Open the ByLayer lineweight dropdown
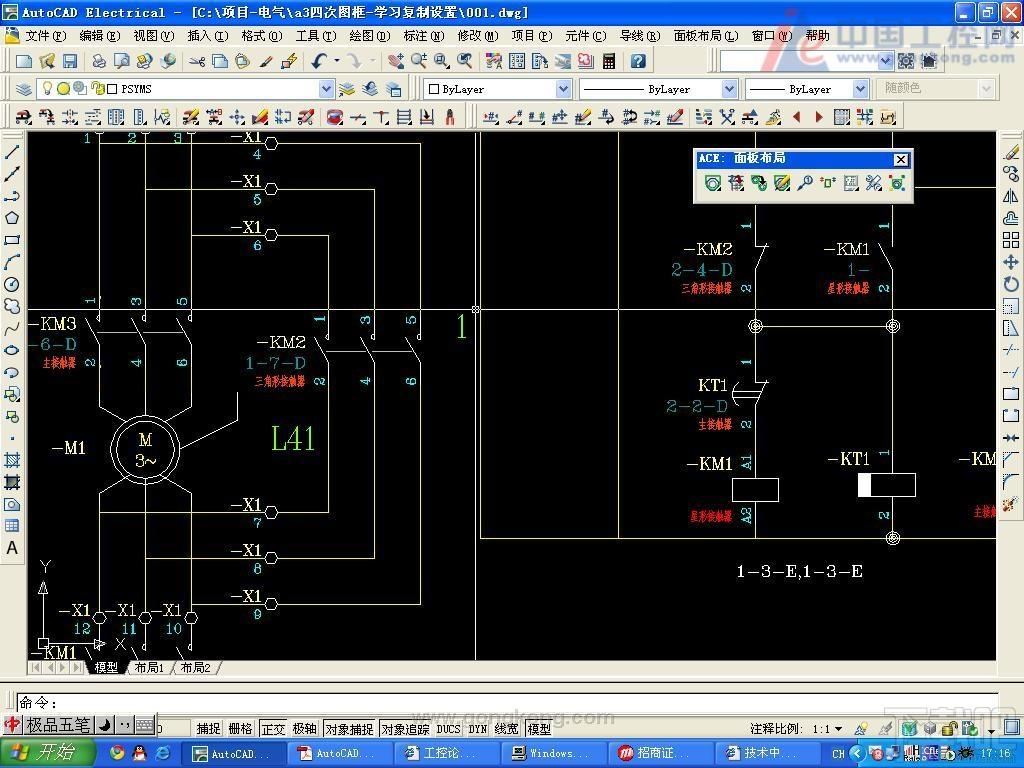1024x768 pixels. tap(860, 89)
